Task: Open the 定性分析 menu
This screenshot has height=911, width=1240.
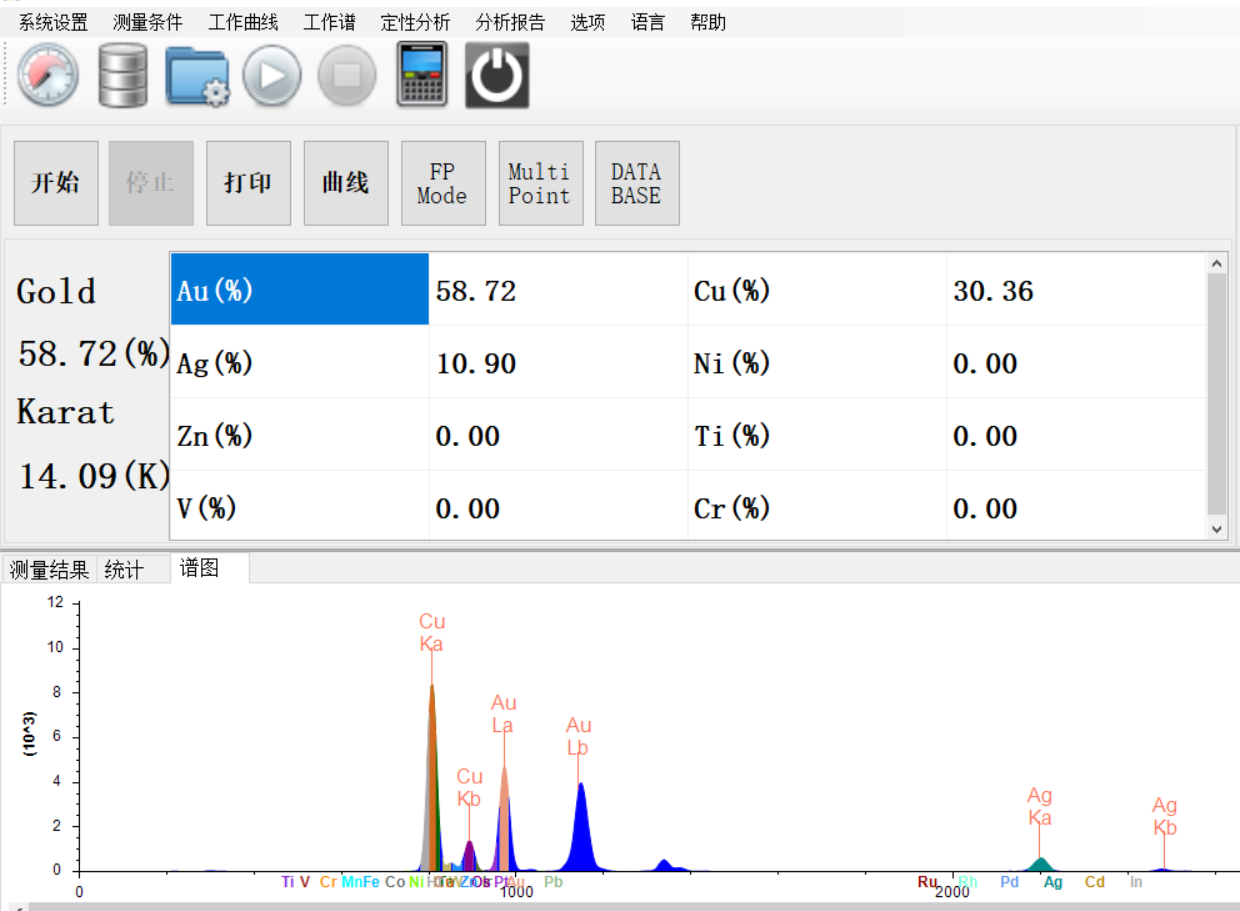Action: [x=415, y=22]
